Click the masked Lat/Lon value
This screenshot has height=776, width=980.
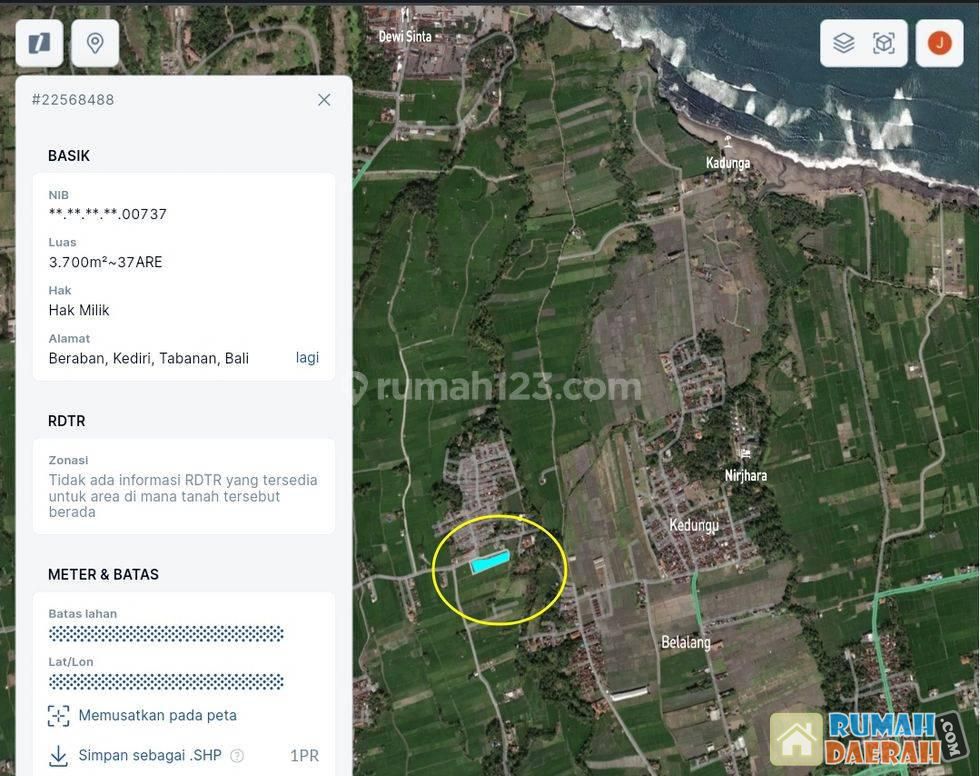pos(166,682)
